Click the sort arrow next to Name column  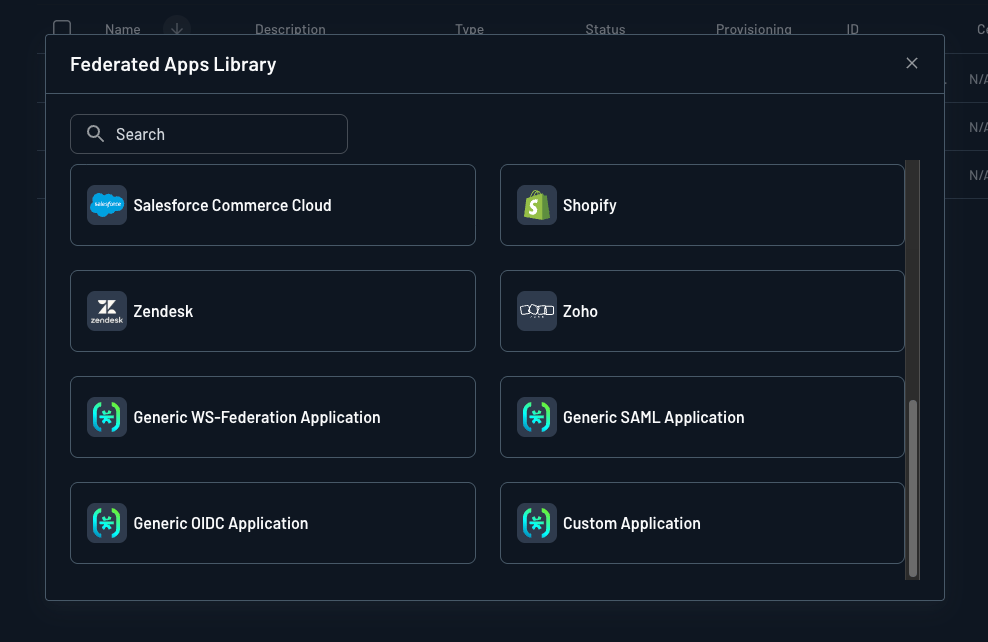(x=177, y=28)
